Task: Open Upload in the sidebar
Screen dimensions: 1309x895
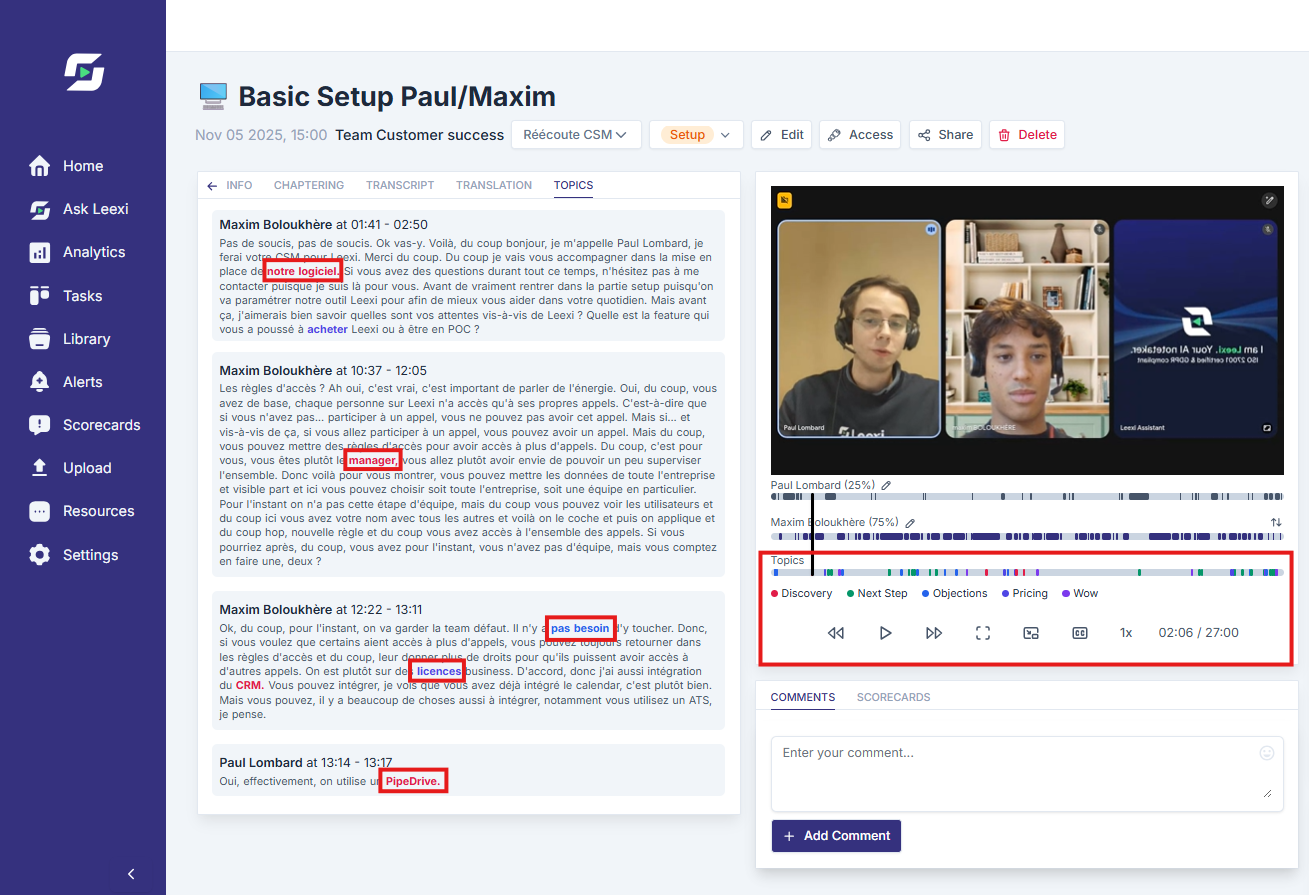Action: pyautogui.click(x=69, y=468)
